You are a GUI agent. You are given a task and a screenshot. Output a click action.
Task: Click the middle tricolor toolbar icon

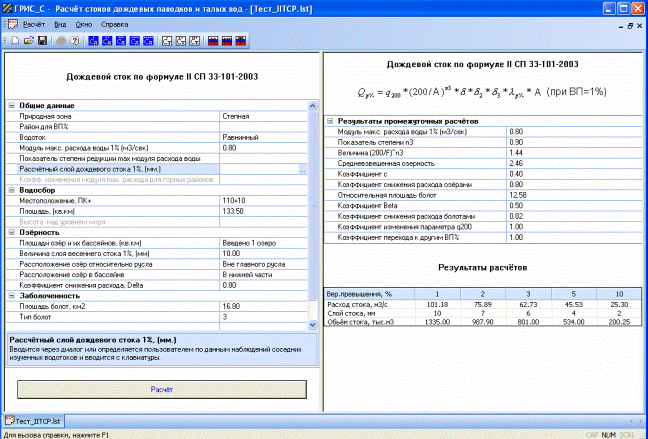tap(227, 41)
